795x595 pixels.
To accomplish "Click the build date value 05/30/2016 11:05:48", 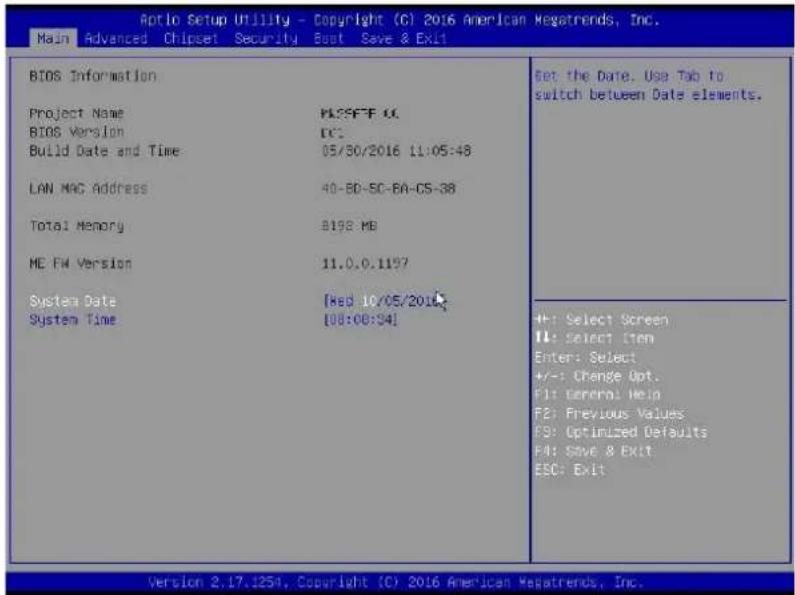I will 396,151.
